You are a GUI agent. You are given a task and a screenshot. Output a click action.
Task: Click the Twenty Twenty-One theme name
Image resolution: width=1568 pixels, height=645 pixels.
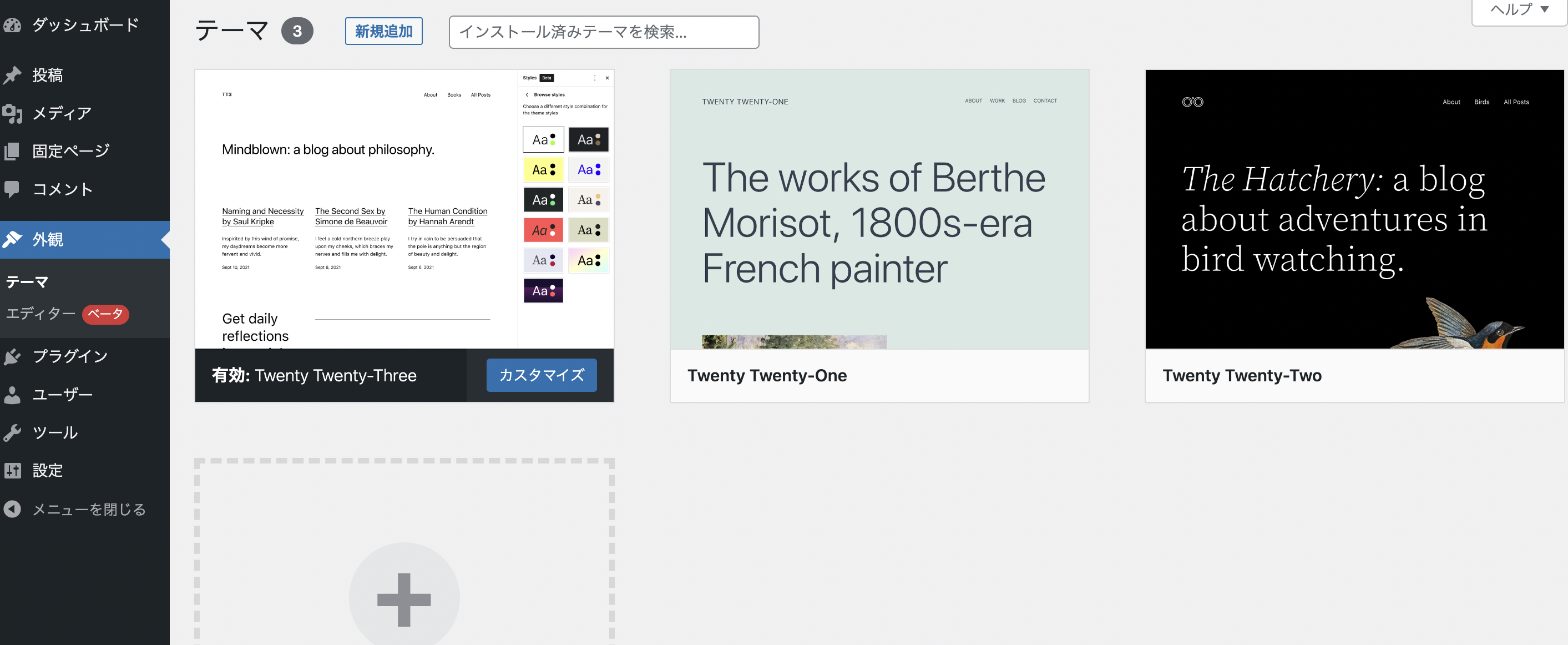click(x=767, y=375)
